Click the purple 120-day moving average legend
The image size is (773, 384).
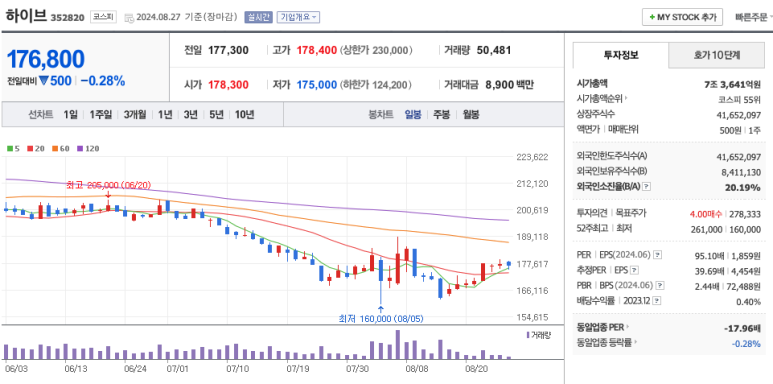[87, 148]
